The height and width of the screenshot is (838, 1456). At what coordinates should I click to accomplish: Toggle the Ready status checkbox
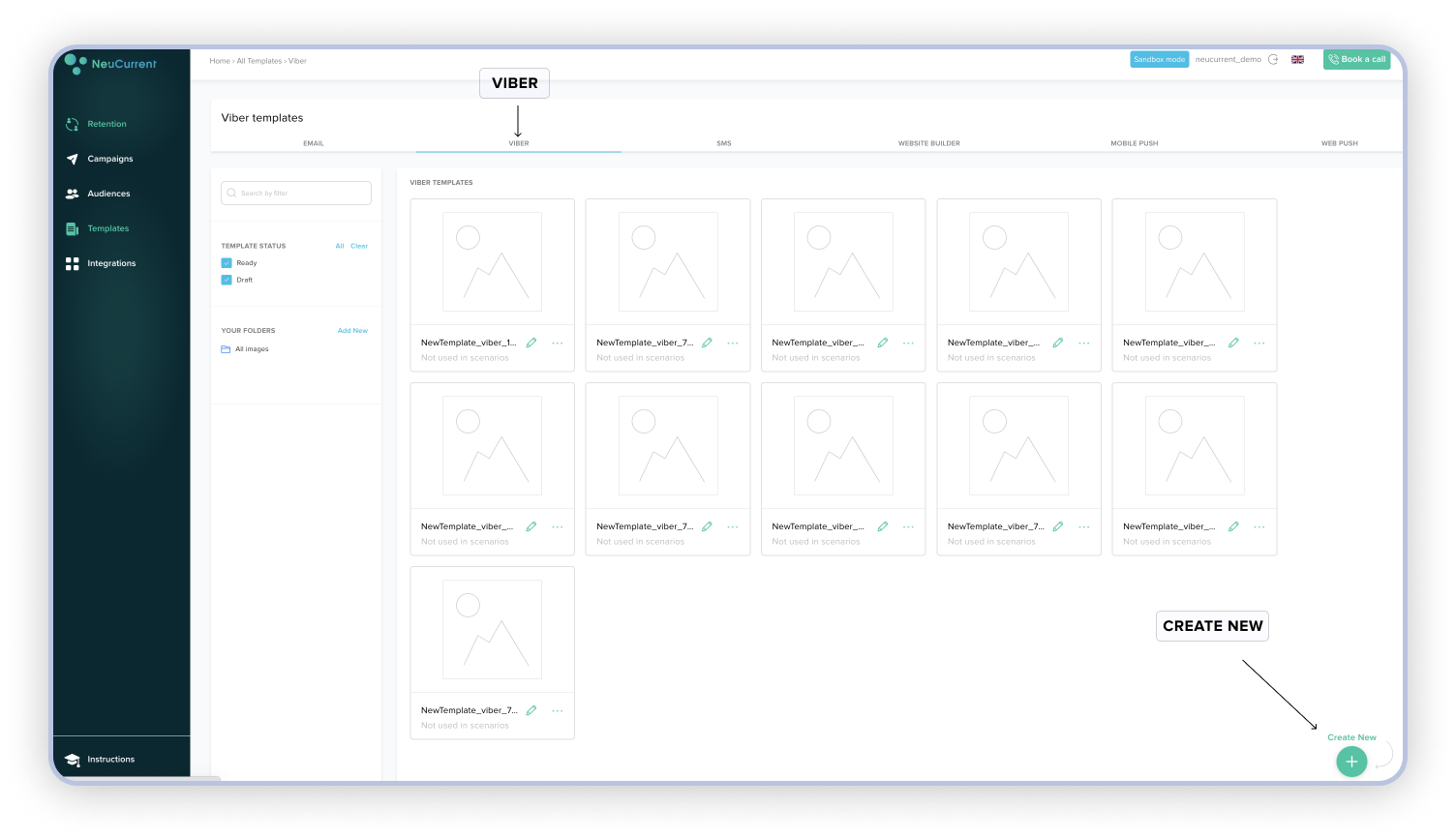[227, 263]
